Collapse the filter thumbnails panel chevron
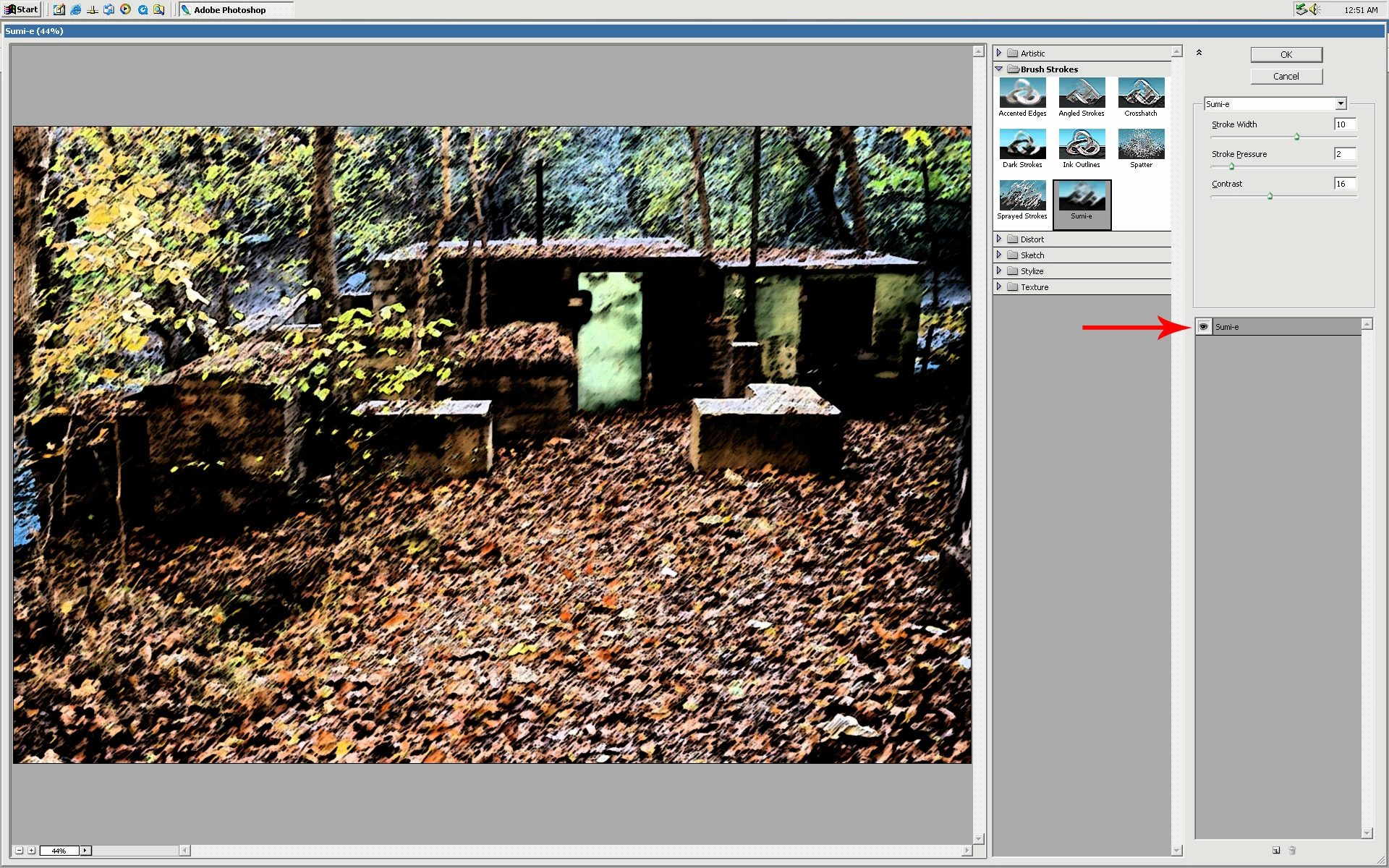1389x868 pixels. pyautogui.click(x=1199, y=53)
